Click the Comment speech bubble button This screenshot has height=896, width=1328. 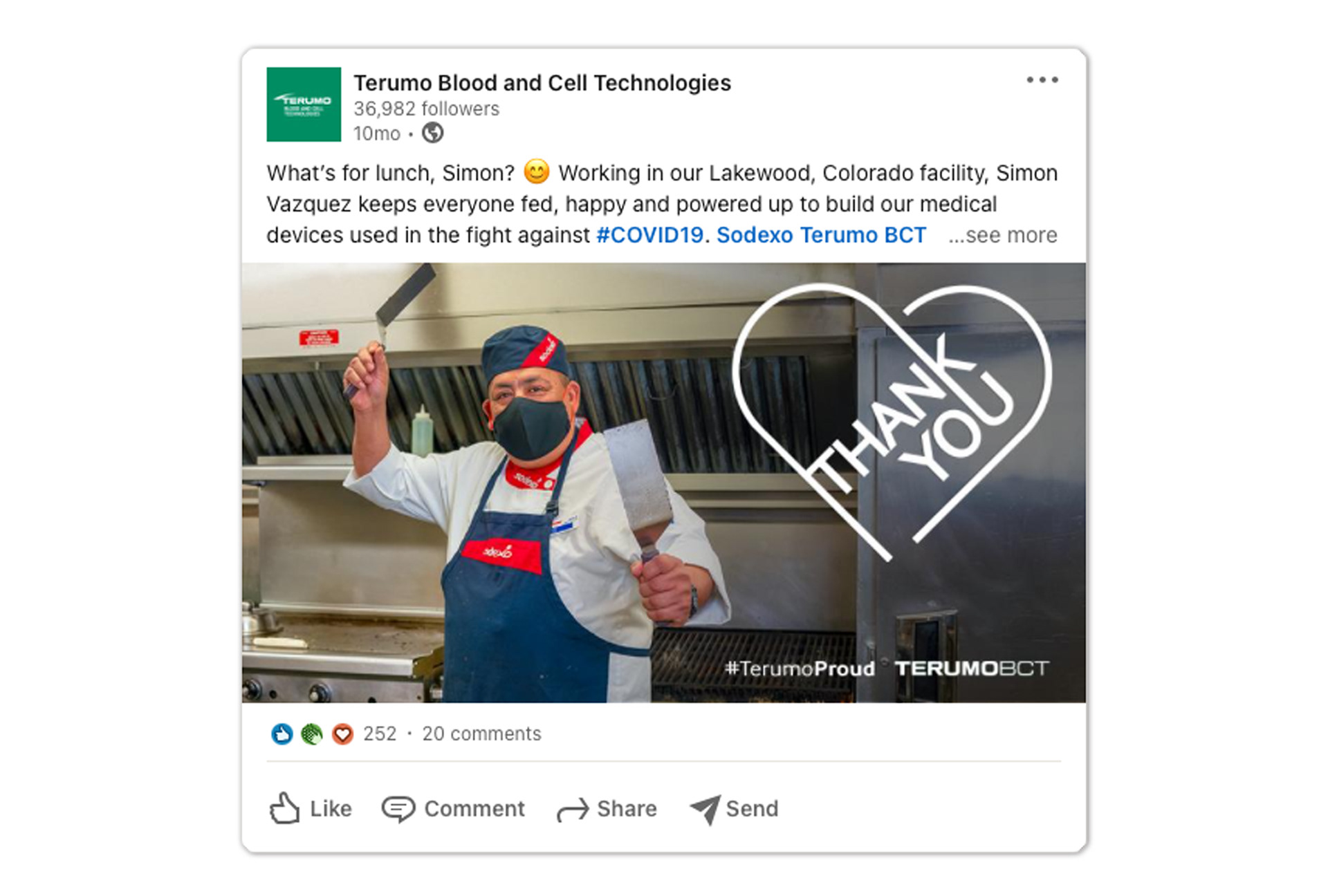click(x=454, y=808)
